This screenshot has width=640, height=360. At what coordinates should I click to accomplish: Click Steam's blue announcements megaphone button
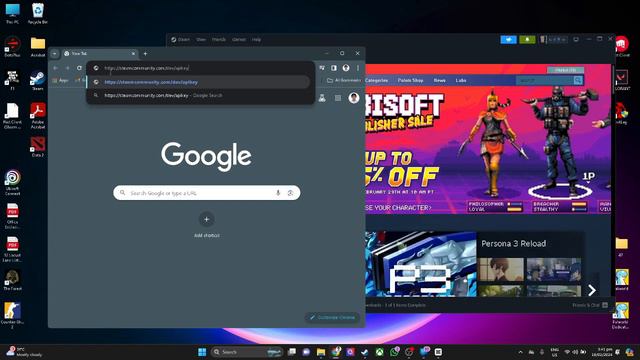point(509,40)
